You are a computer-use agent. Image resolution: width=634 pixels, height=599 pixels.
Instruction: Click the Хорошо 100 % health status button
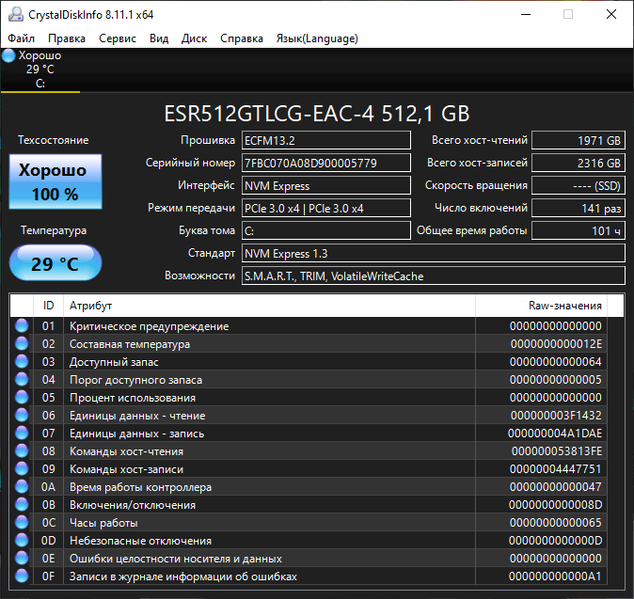tap(55, 182)
